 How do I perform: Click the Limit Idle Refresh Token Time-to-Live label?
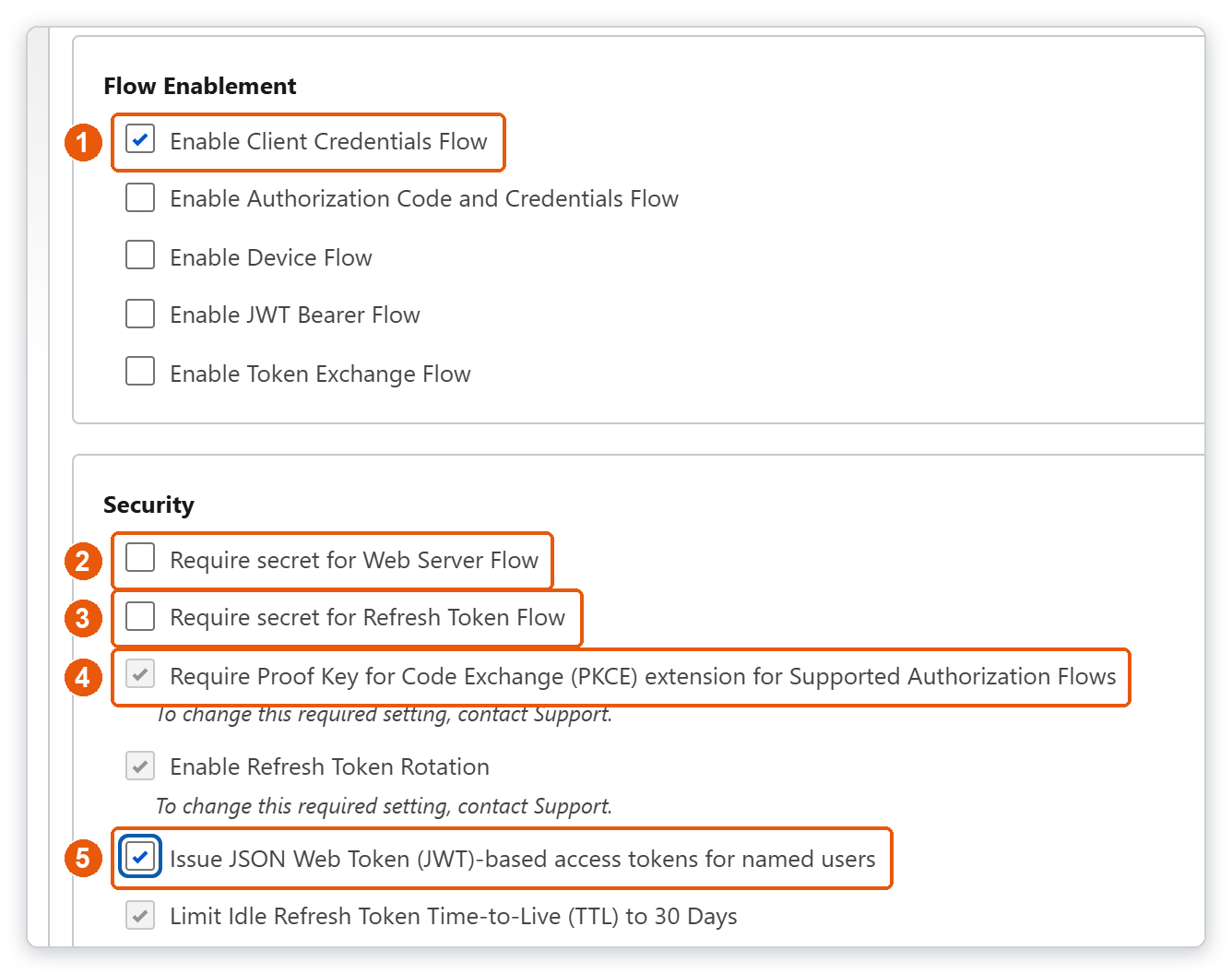point(454,916)
